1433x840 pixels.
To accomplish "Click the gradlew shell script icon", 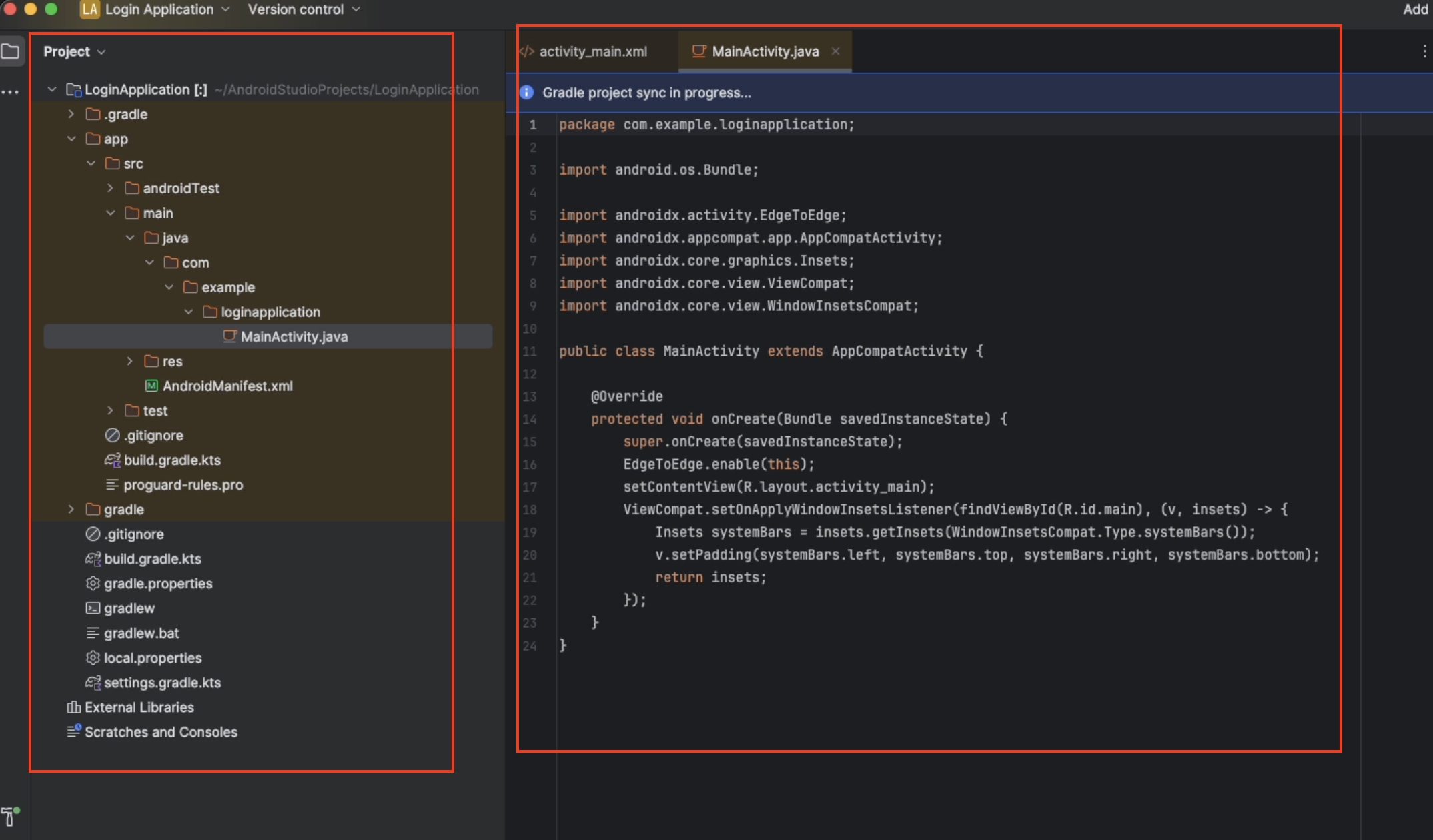I will pyautogui.click(x=93, y=608).
